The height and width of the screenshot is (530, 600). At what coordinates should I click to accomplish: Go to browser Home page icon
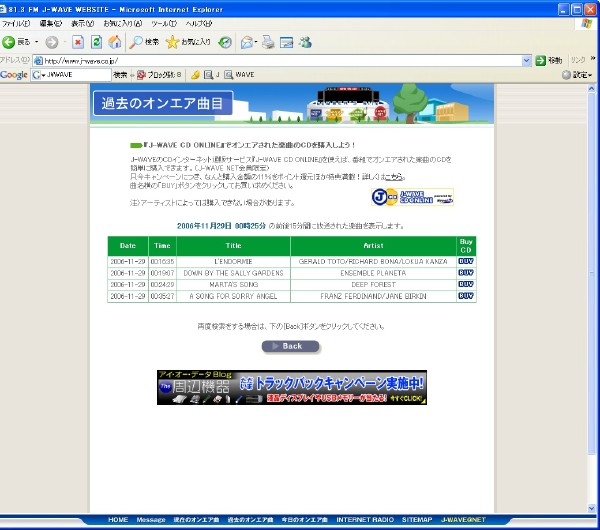point(114,42)
